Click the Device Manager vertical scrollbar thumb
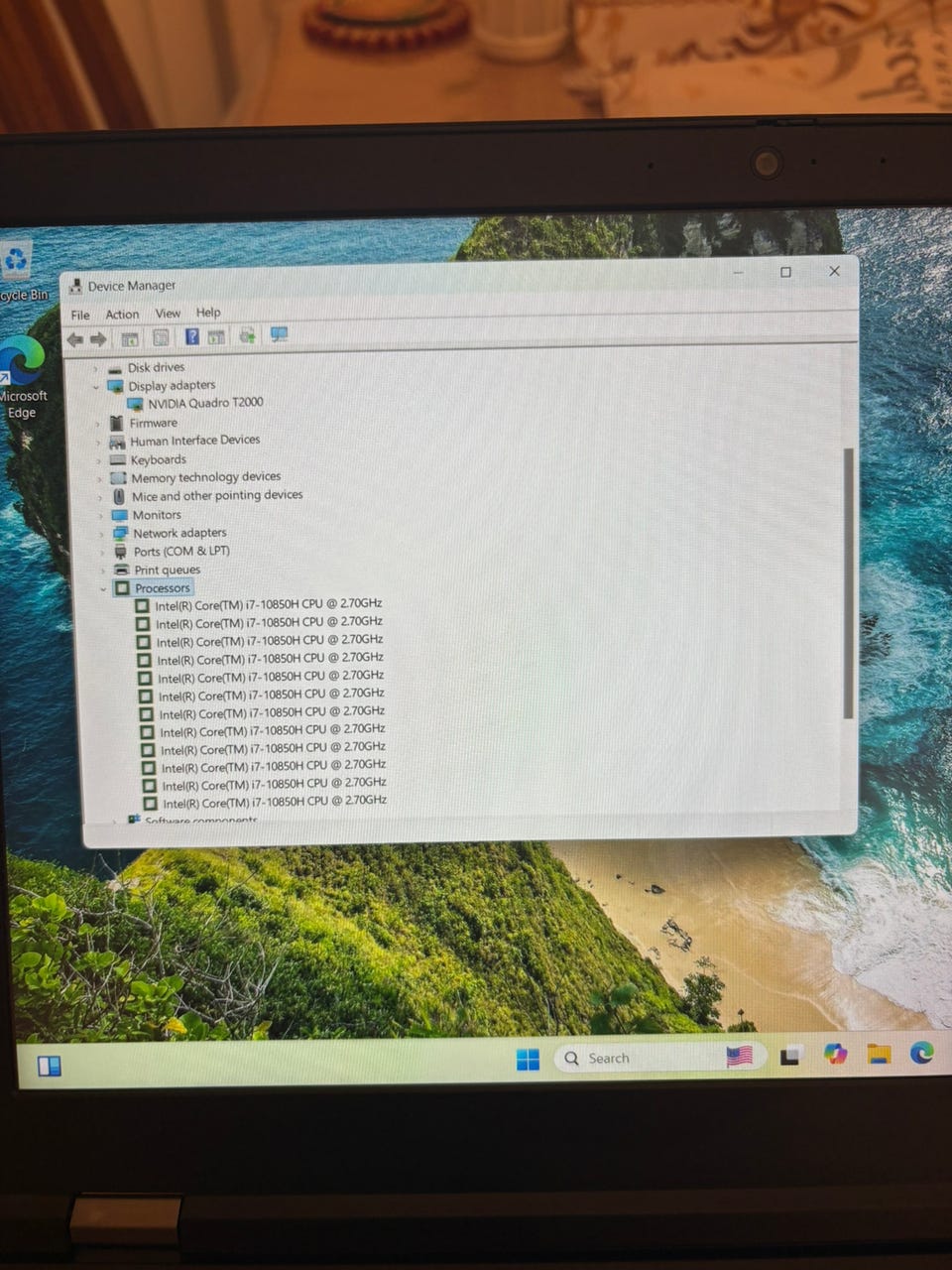 [848, 583]
